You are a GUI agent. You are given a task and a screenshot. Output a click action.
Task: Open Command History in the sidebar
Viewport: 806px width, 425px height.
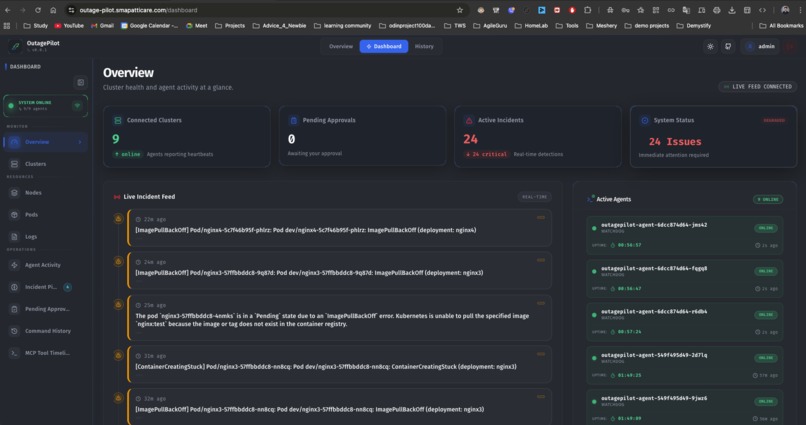pos(45,331)
